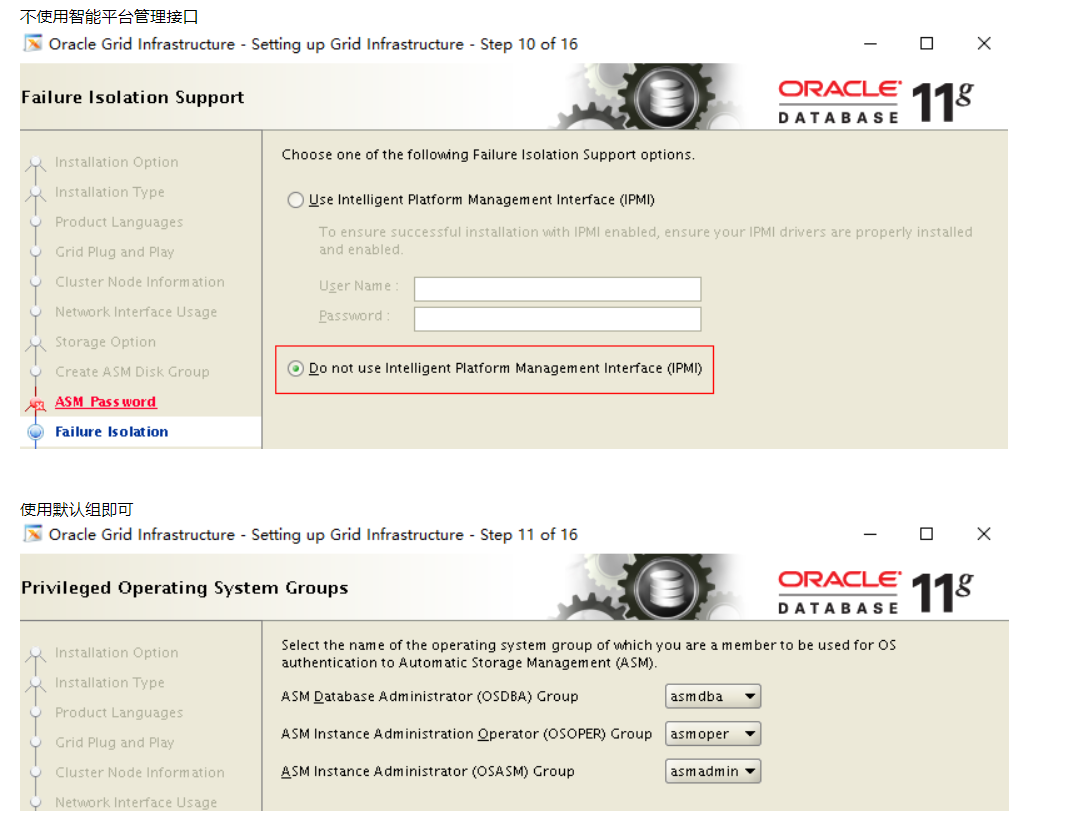Click Create ASM Disk Group step
The image size is (1068, 839).
tap(132, 372)
